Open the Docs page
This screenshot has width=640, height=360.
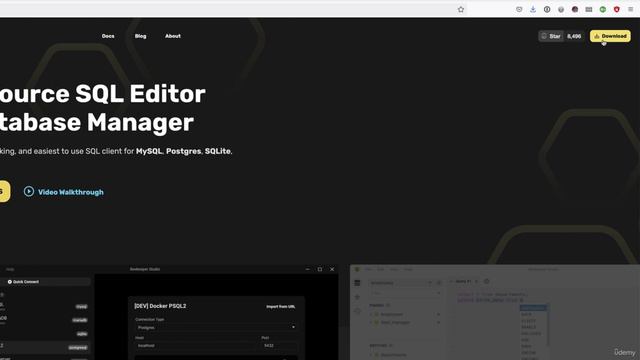click(108, 36)
